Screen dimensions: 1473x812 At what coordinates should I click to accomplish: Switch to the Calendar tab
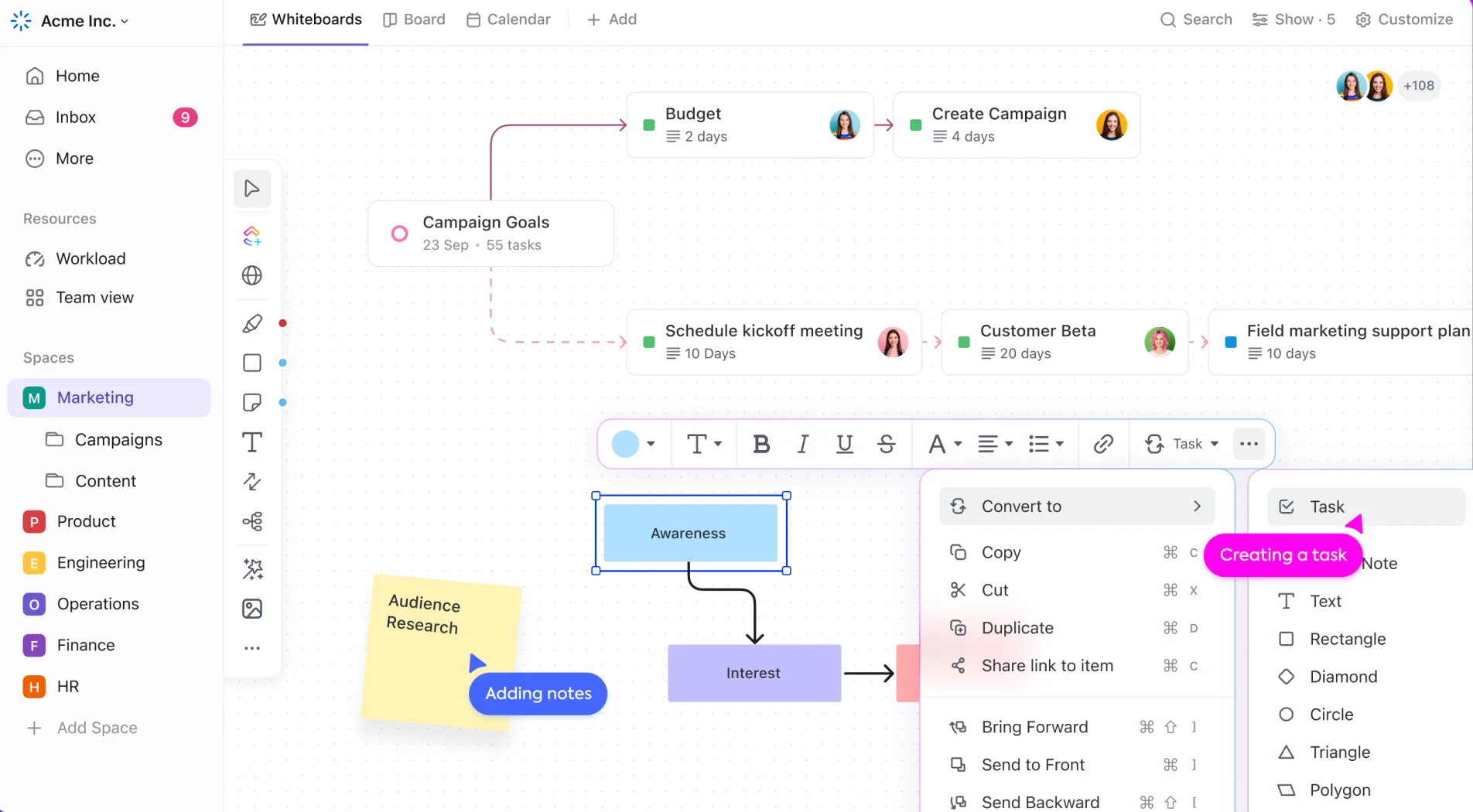508,19
